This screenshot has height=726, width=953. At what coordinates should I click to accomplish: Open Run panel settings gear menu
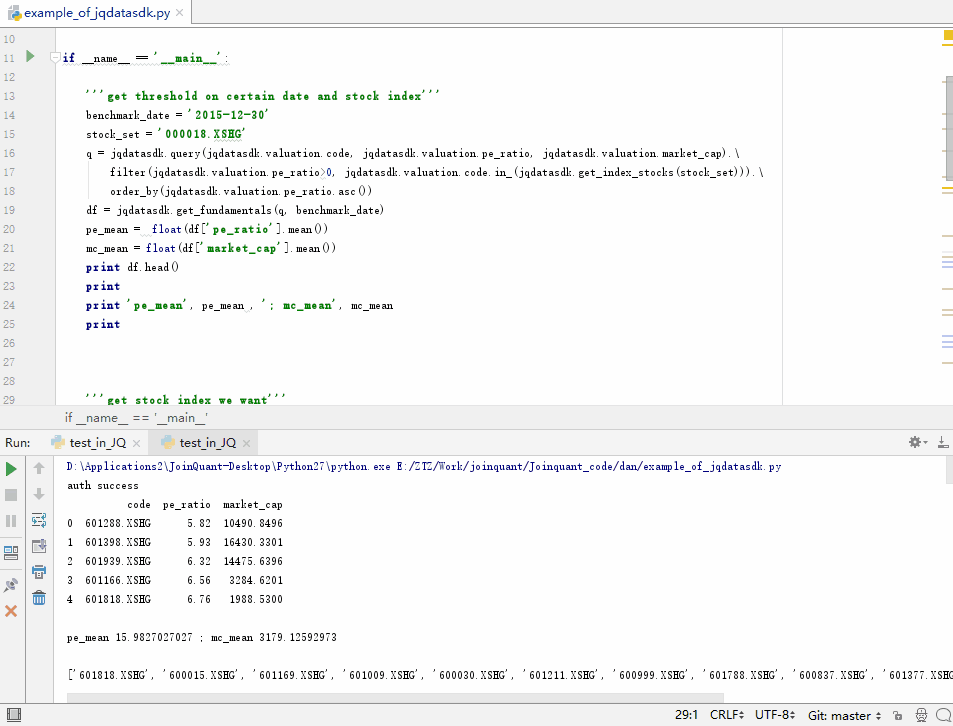tap(917, 442)
